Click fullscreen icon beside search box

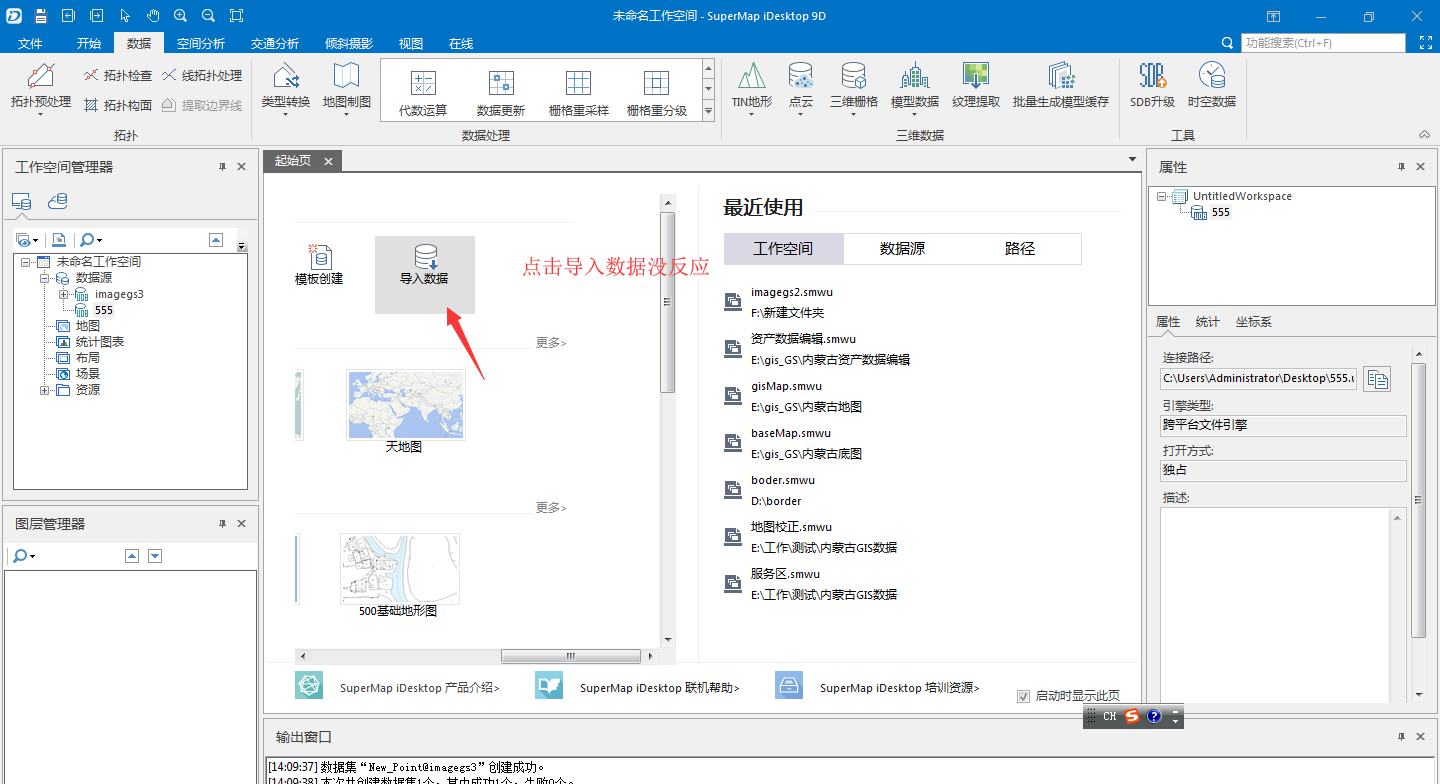click(x=1426, y=43)
